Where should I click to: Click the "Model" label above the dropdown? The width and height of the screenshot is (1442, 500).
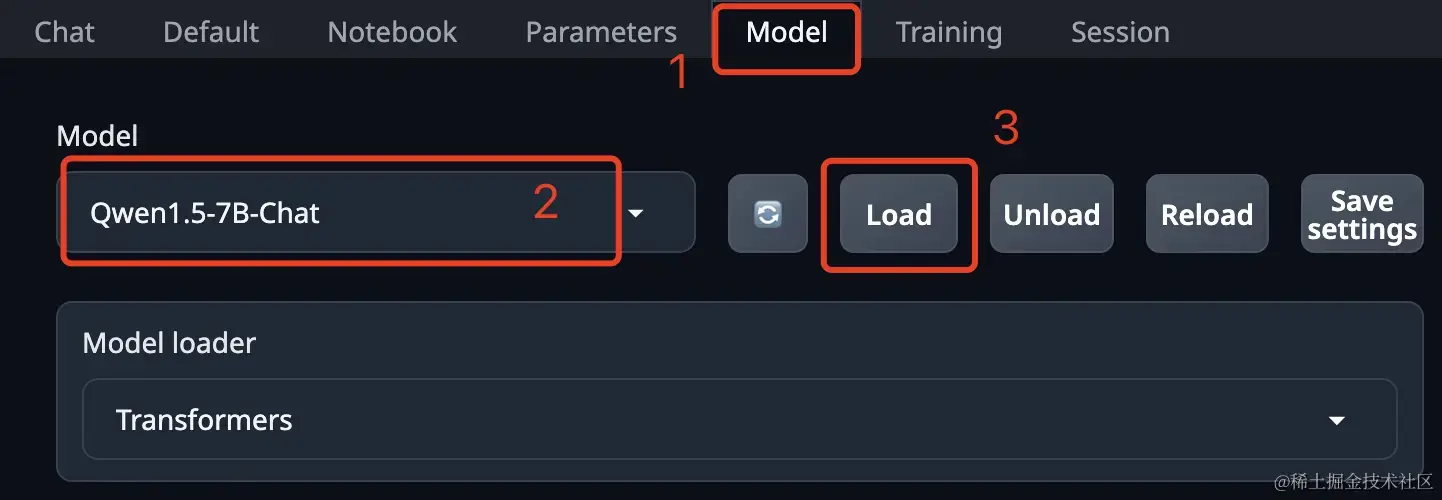97,135
